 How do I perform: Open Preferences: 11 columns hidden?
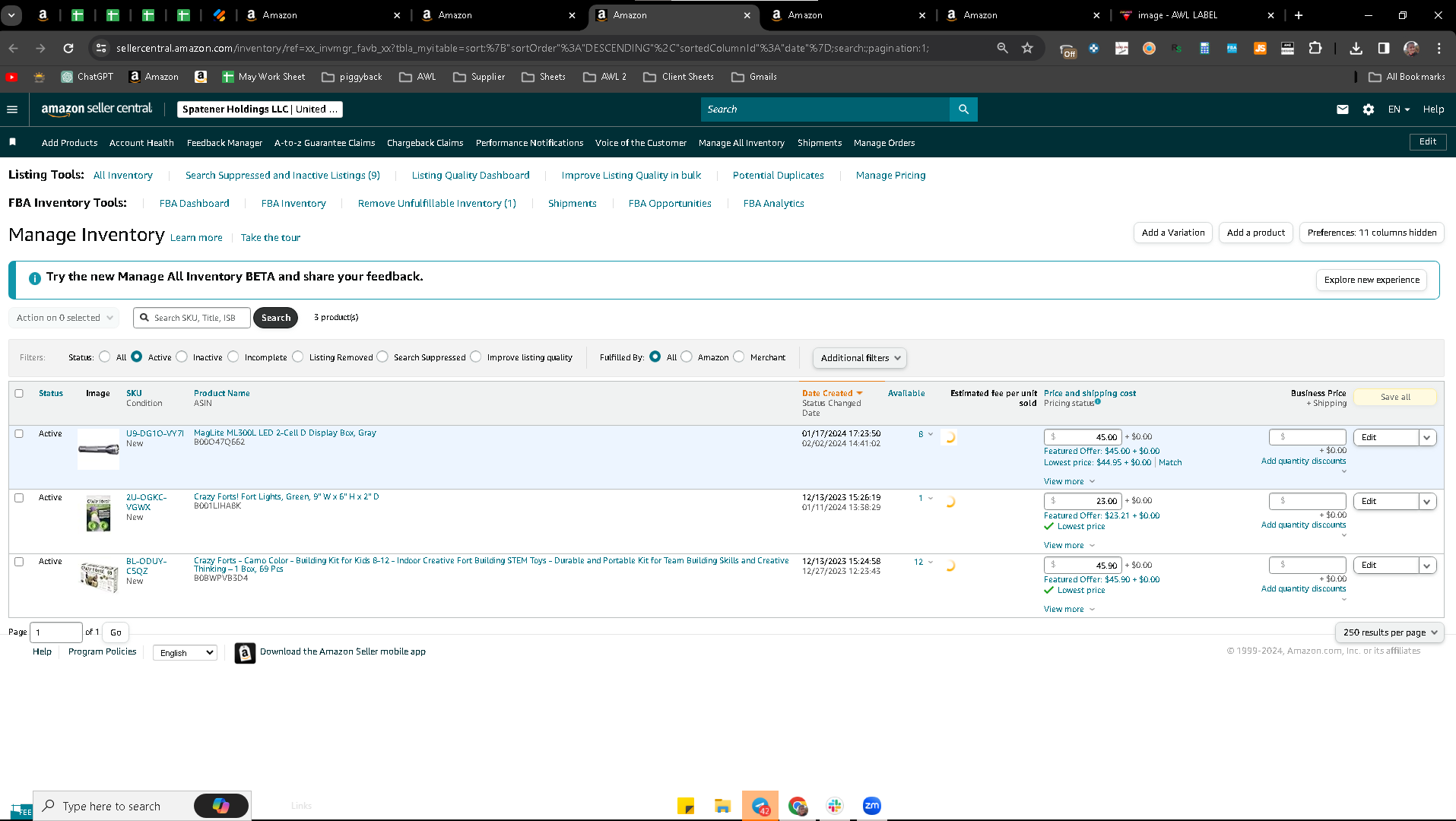tap(1372, 233)
